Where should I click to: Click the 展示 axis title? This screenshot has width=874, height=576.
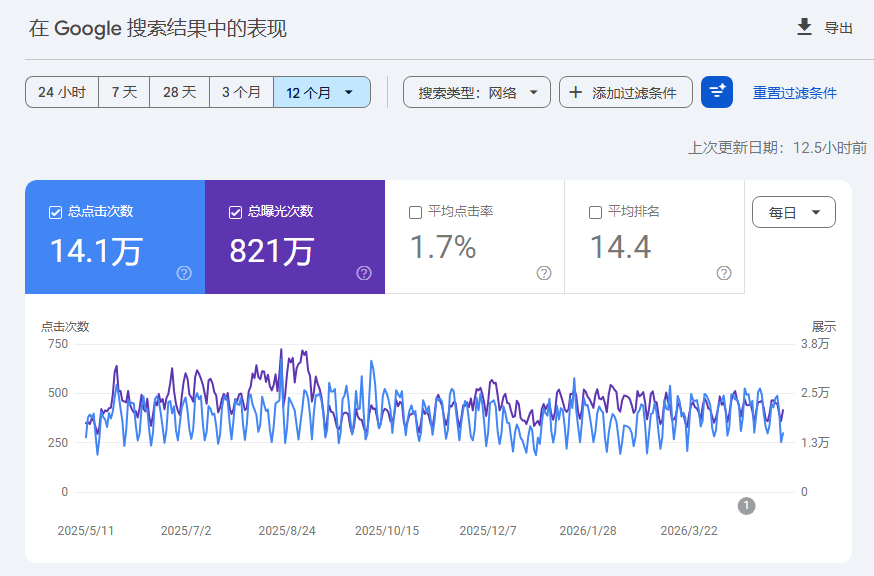click(x=824, y=327)
